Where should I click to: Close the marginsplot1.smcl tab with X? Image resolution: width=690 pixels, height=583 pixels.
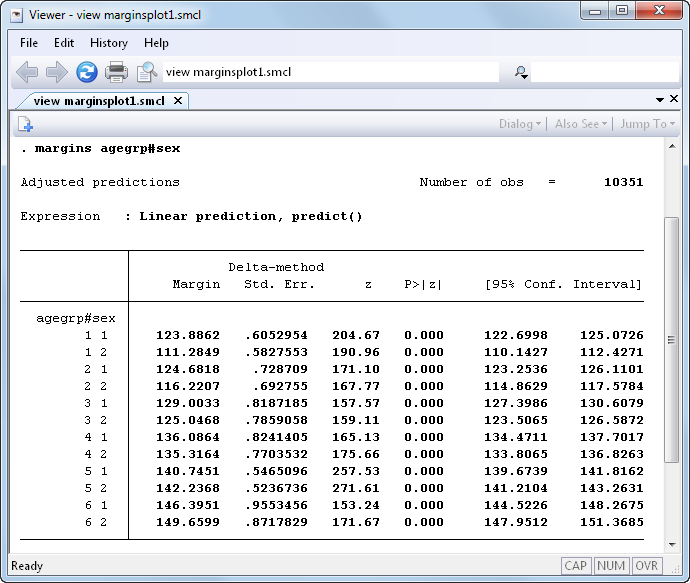click(x=178, y=101)
